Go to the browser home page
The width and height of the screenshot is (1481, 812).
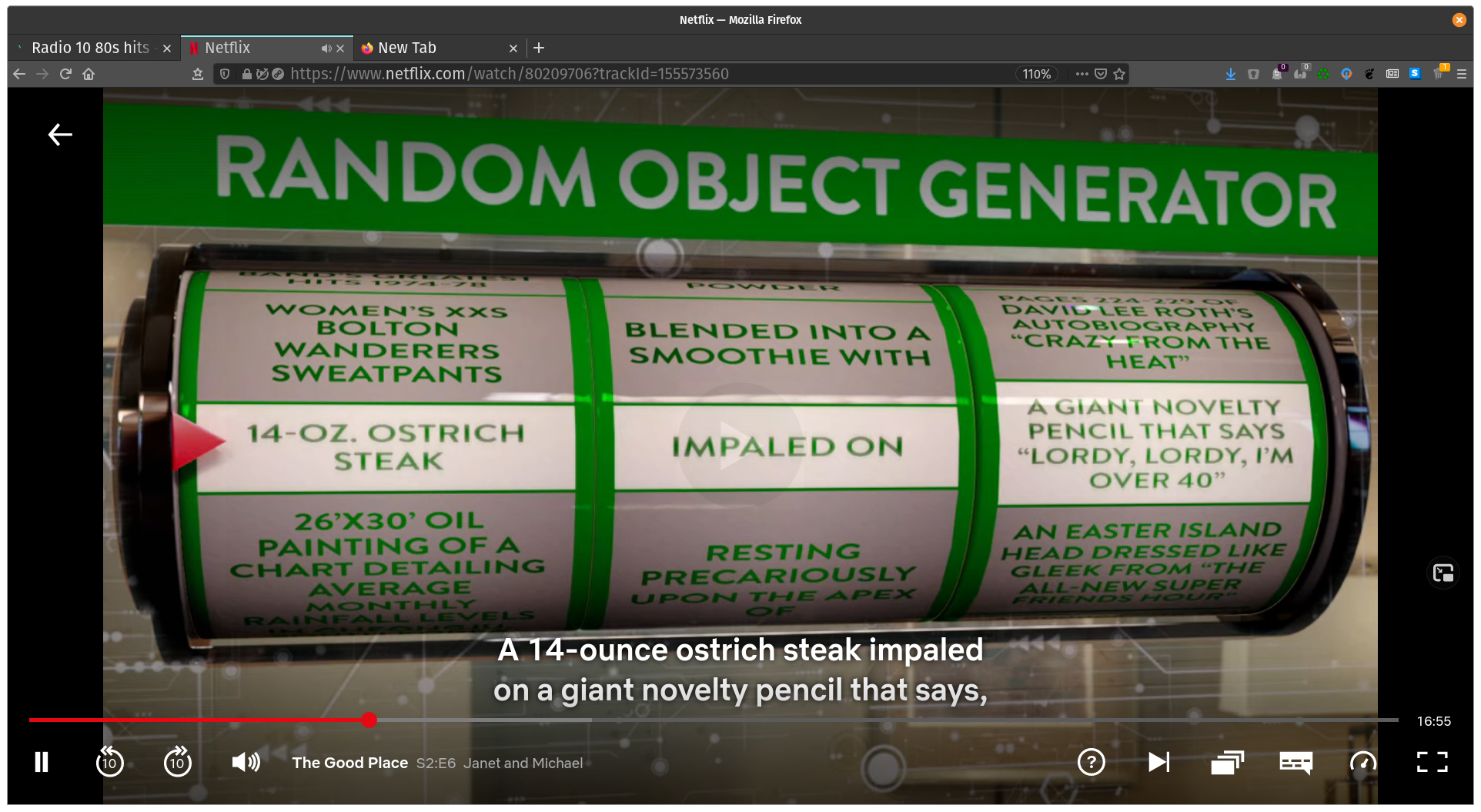[x=89, y=74]
